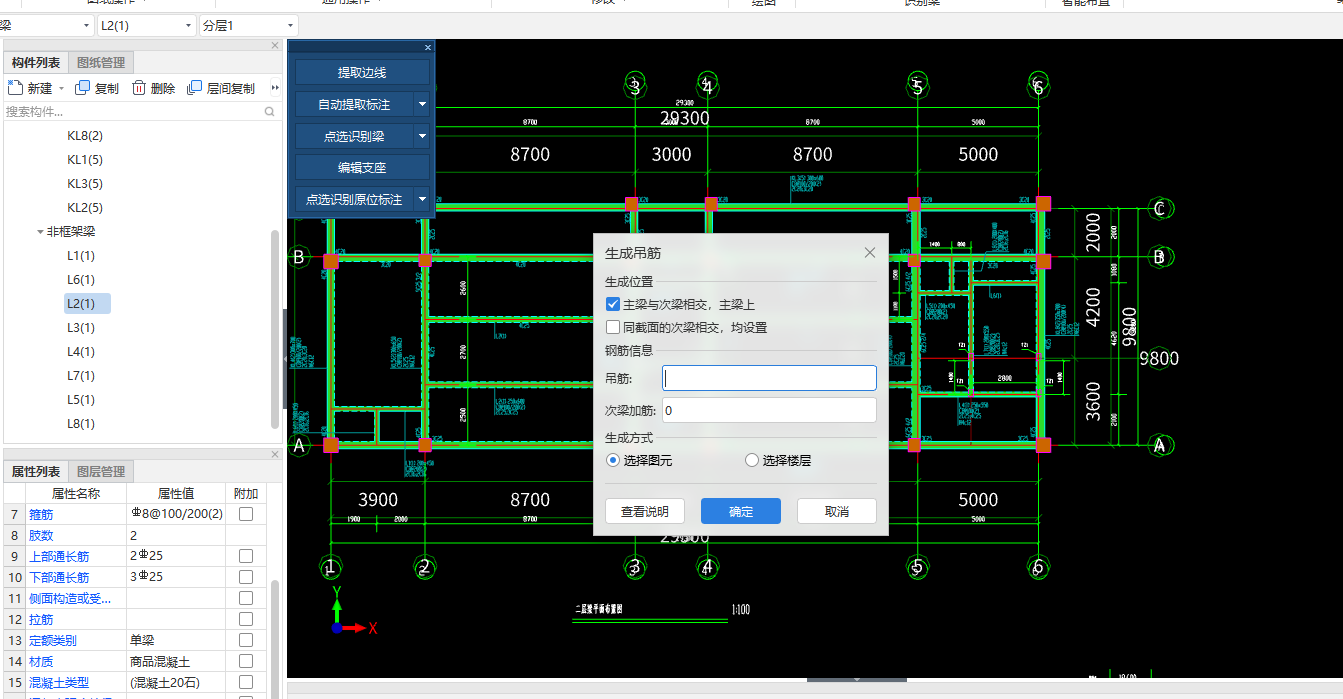The height and width of the screenshot is (699, 1343).
Task: Select KL8(2) in the component list
Action: [85, 135]
